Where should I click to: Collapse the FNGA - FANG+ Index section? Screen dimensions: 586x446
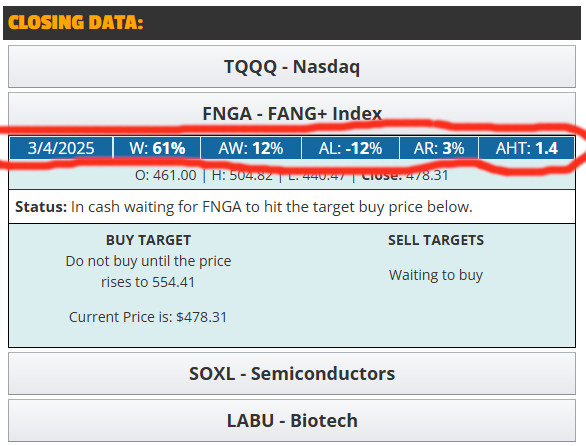292,113
